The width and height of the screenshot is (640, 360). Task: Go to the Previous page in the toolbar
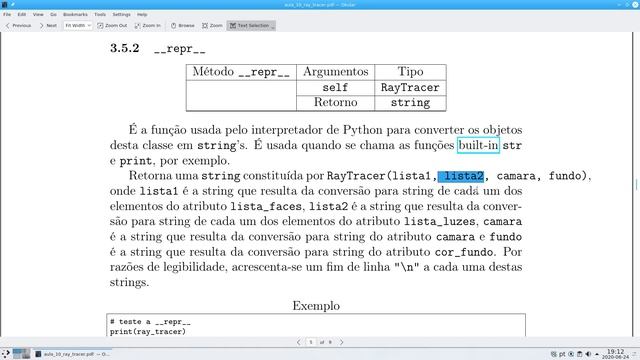(18, 25)
